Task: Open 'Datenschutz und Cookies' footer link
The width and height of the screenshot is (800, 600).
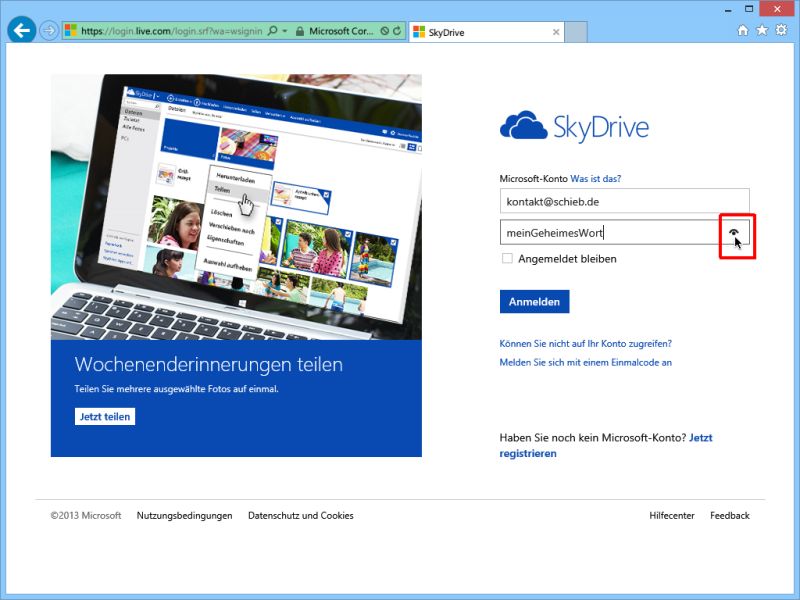Action: (301, 515)
